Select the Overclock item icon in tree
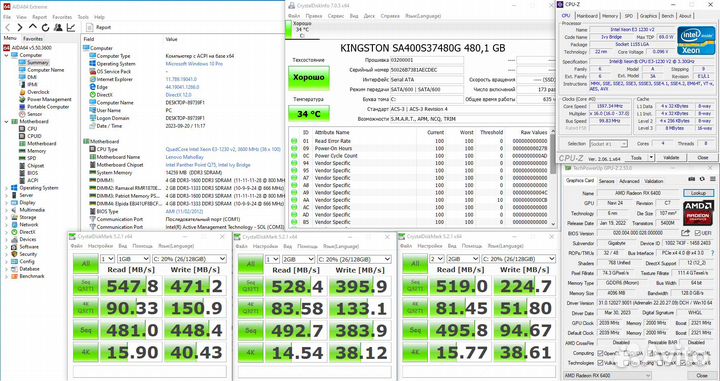 click(22, 92)
